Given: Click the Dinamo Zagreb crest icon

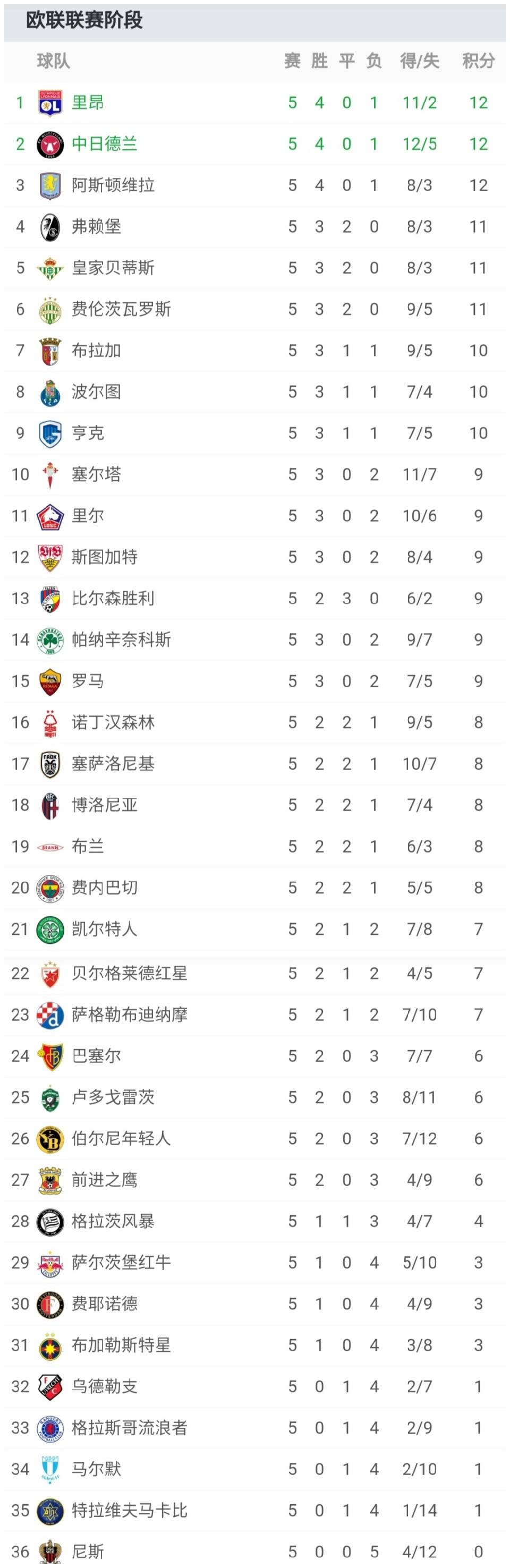Looking at the screenshot, I should [x=50, y=1015].
